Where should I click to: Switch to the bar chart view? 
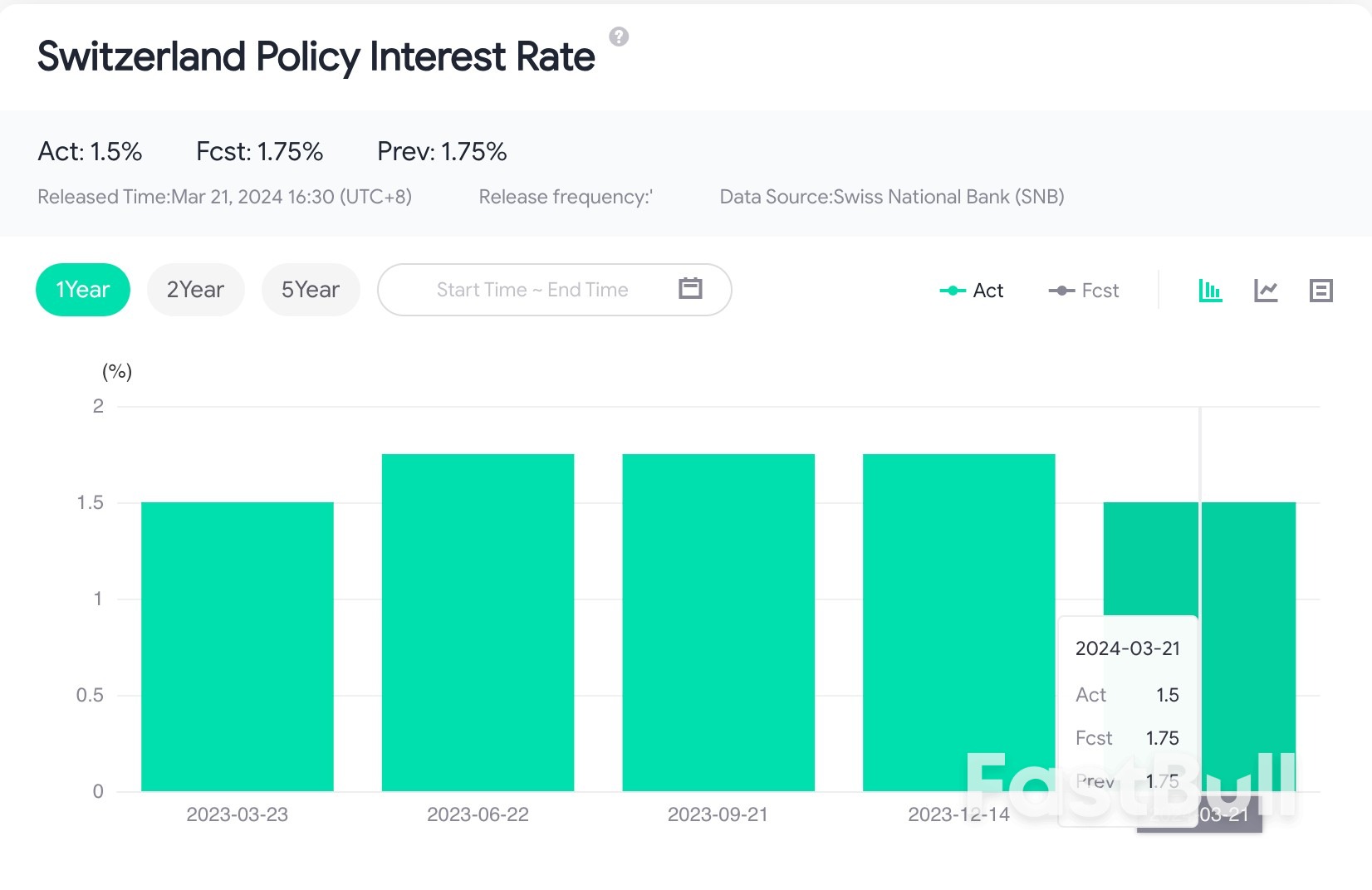click(1210, 290)
